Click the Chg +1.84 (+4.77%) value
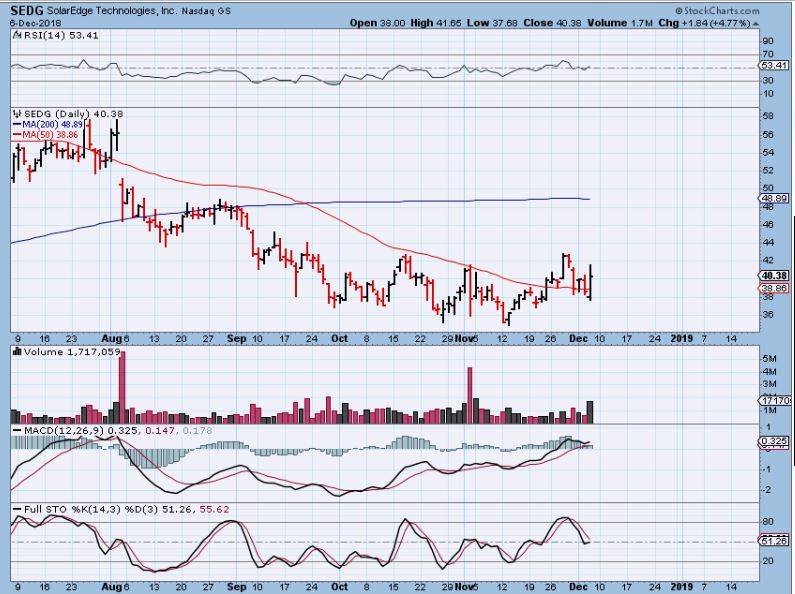This screenshot has height=594, width=795. (x=704, y=23)
